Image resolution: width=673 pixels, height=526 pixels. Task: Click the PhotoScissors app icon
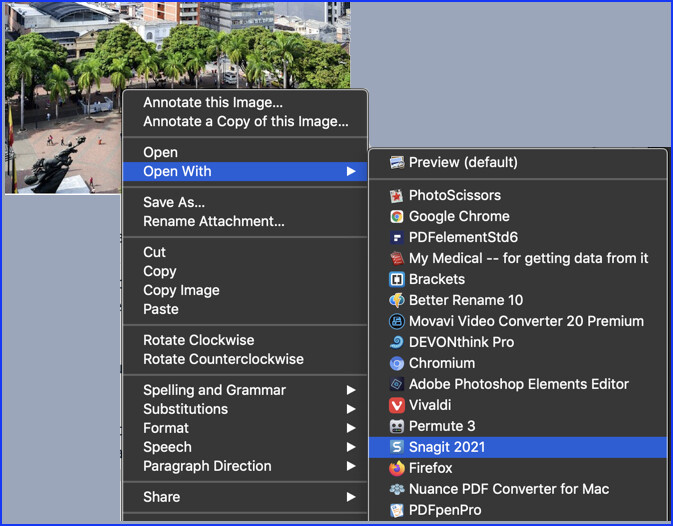point(397,196)
